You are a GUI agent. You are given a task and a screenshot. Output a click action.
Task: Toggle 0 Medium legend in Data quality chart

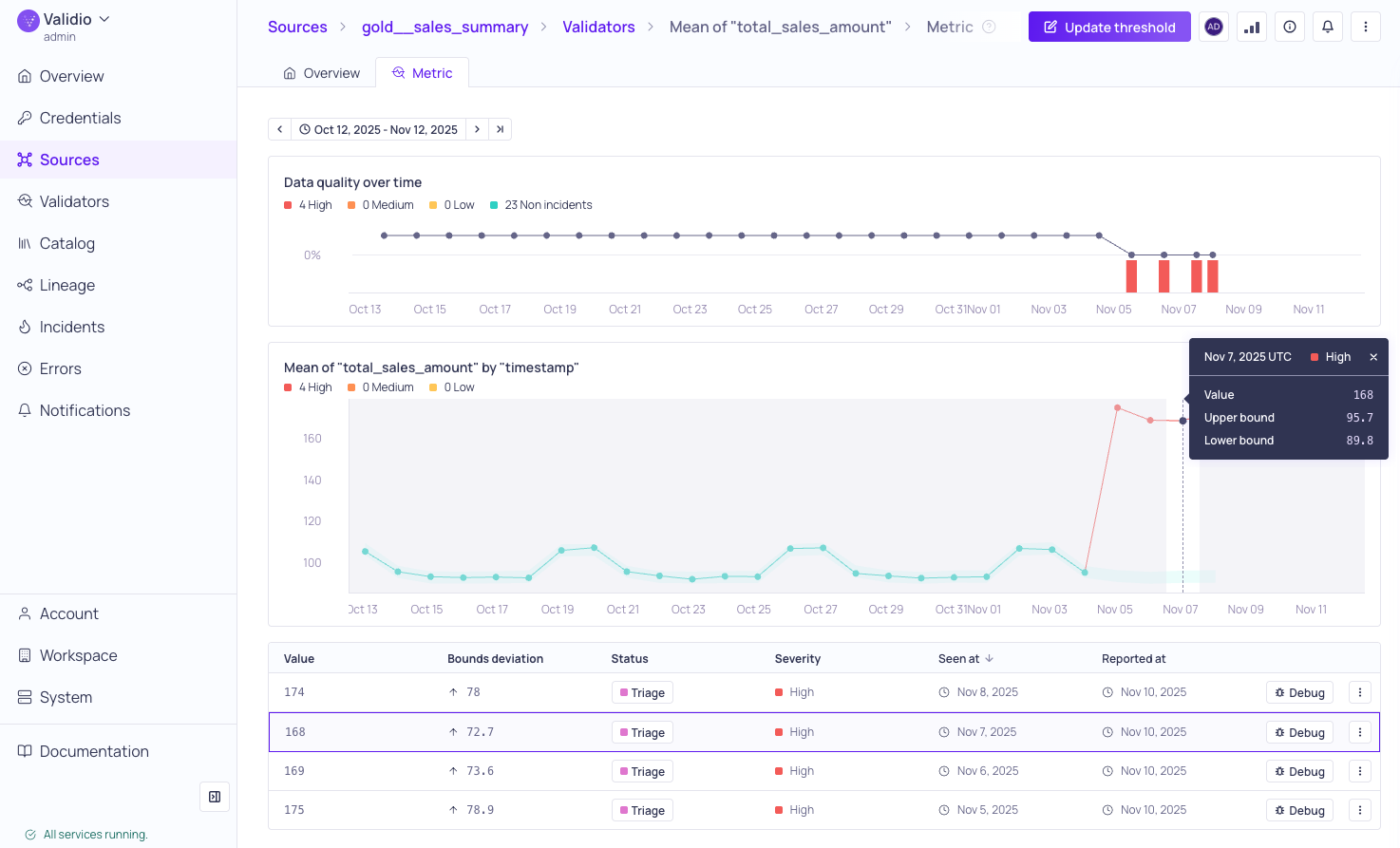[x=381, y=205]
